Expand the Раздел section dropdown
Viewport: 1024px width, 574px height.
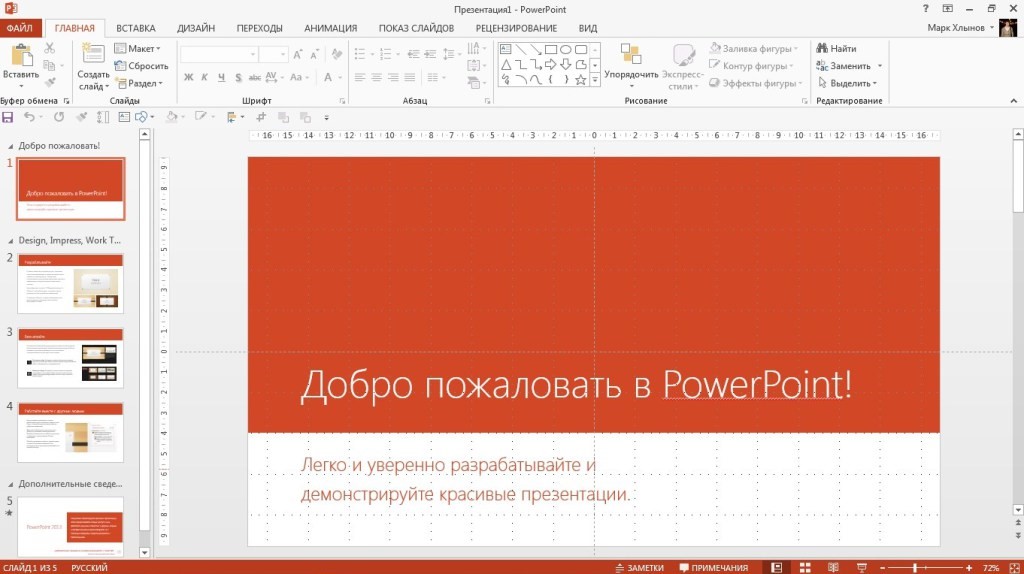point(137,83)
